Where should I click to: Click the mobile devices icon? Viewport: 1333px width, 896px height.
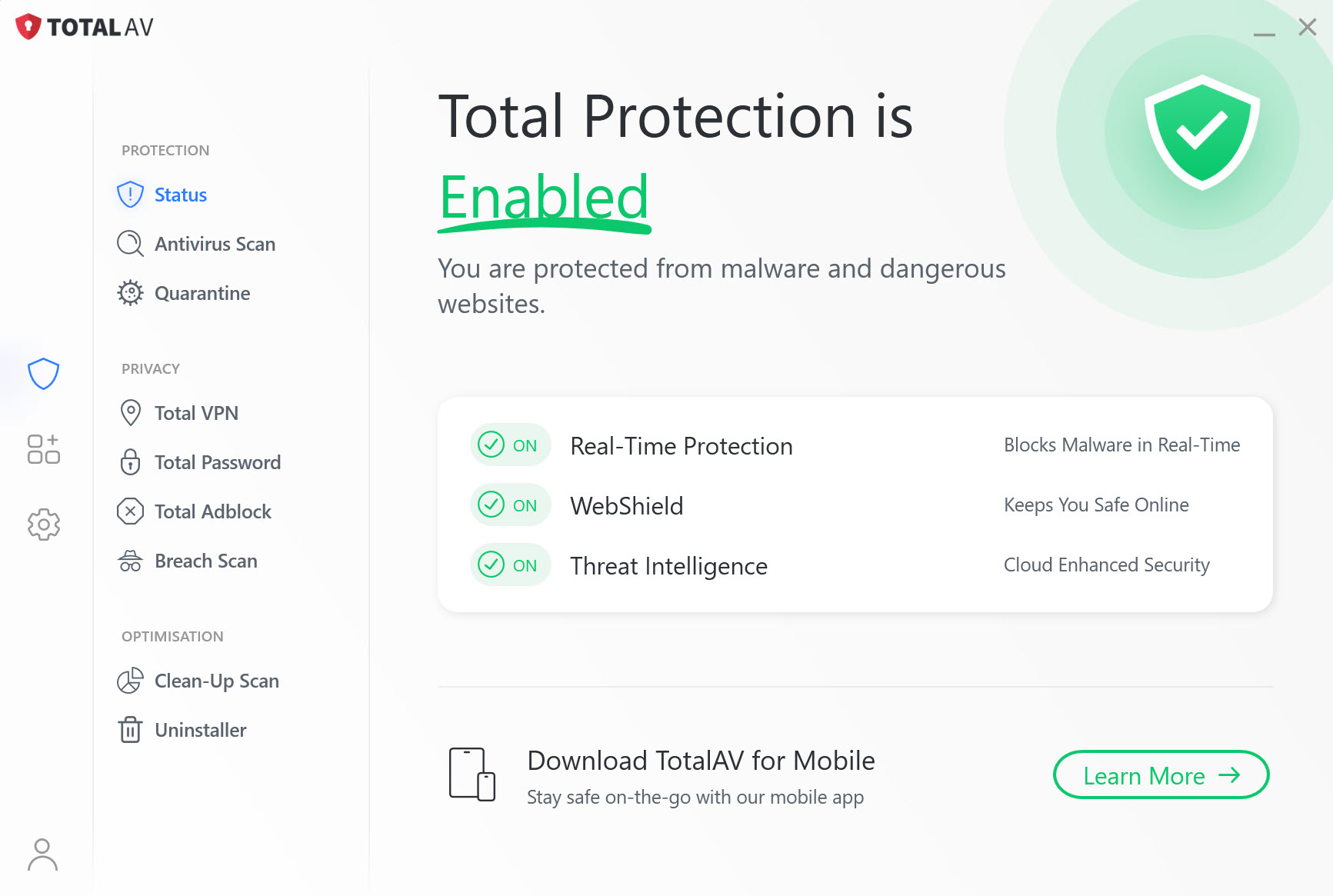tap(472, 774)
